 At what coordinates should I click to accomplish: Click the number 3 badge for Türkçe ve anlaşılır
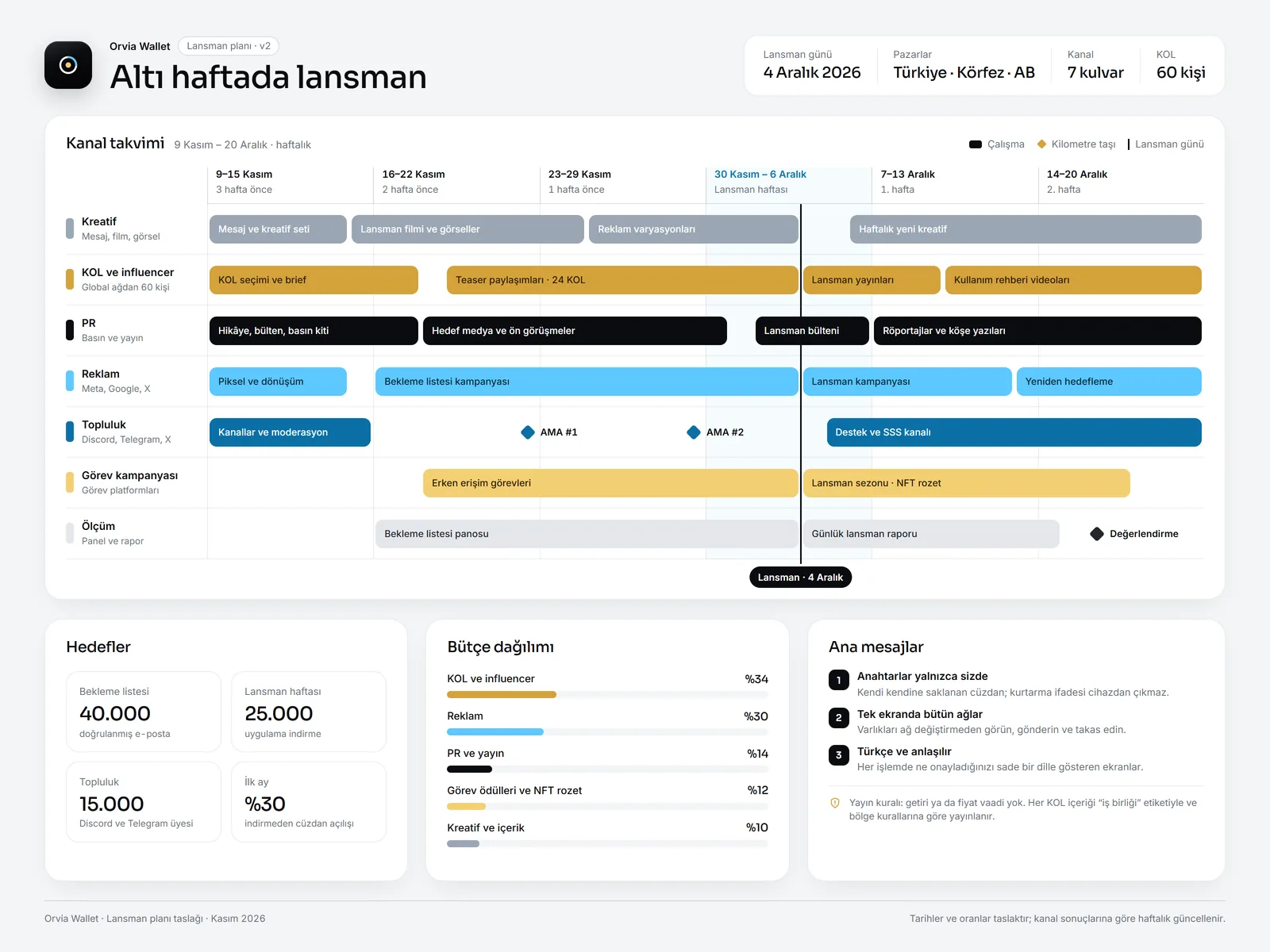pos(839,755)
